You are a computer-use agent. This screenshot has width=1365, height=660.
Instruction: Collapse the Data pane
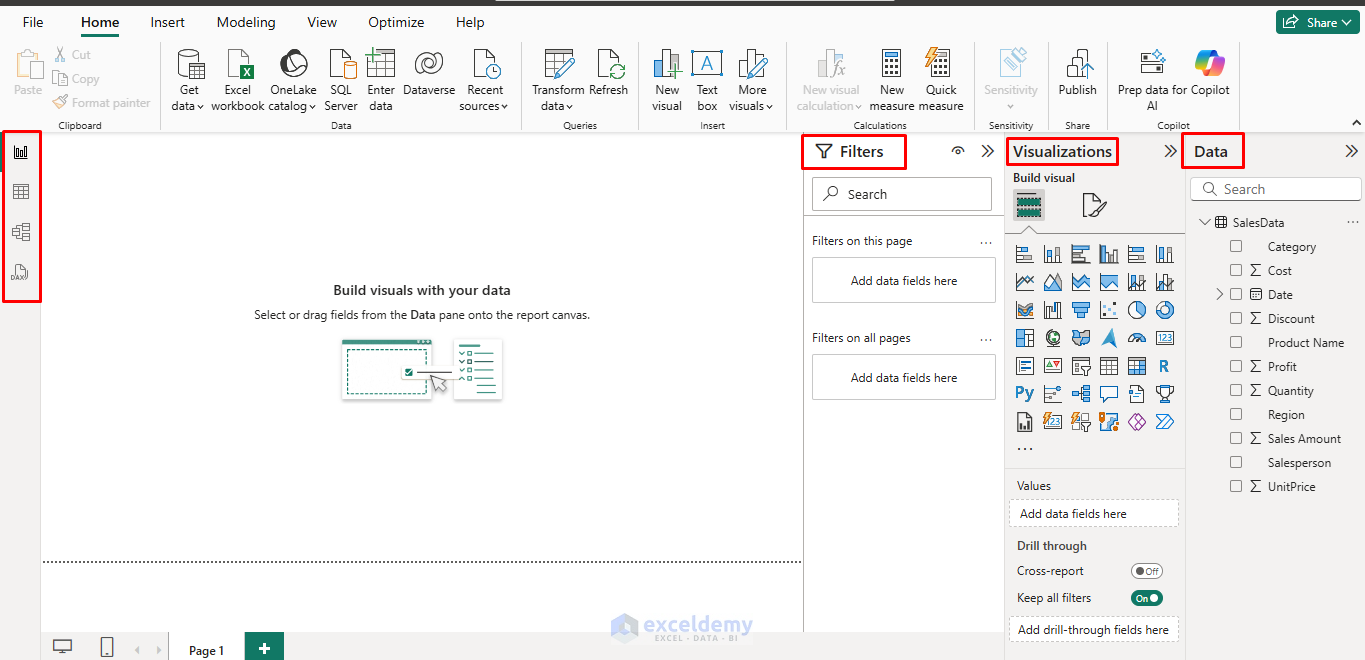[x=1351, y=152]
